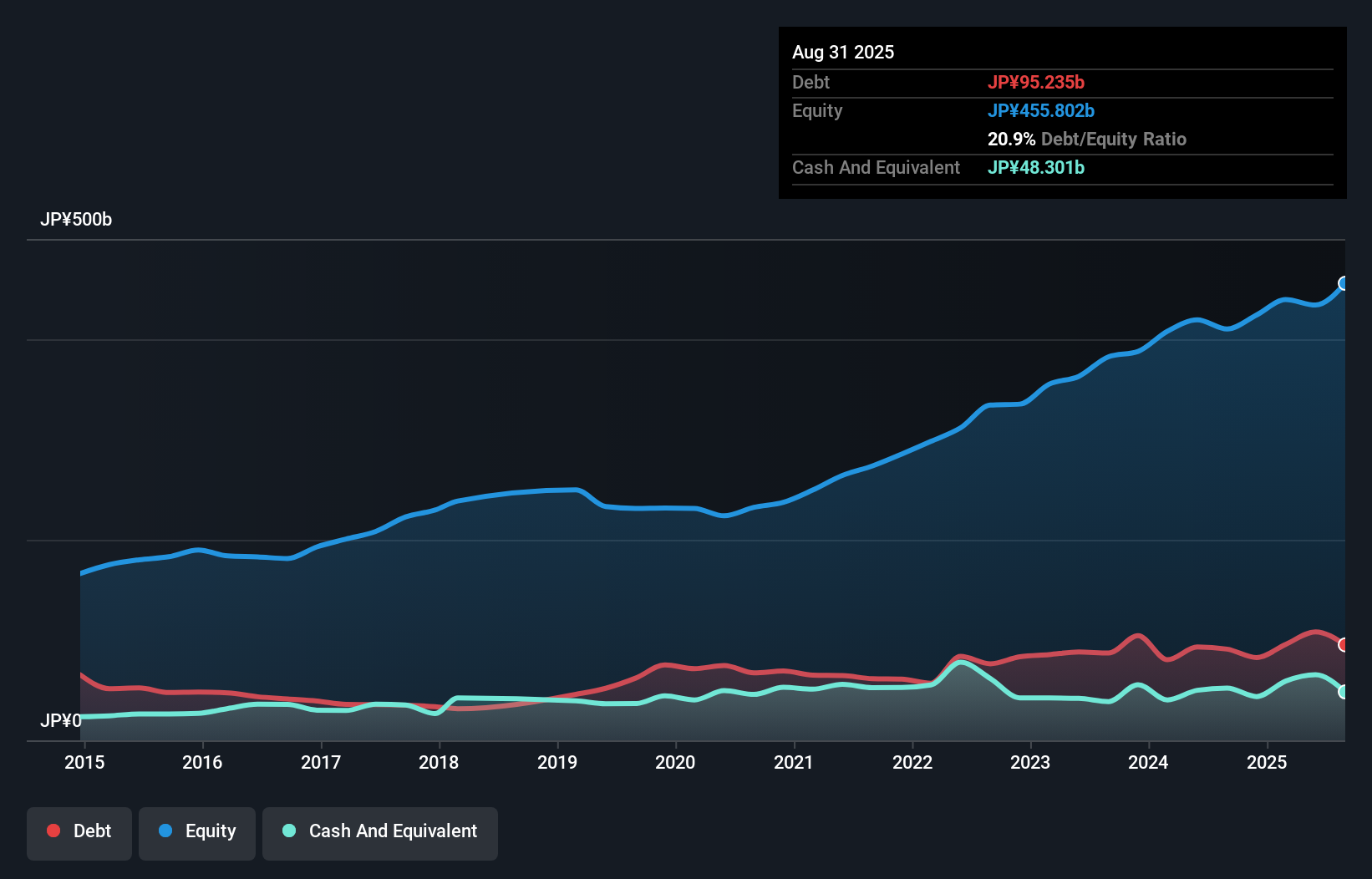Screen dimensions: 1372x879
Task: Click the blue Equity area fill on the chart
Action: coord(668,585)
